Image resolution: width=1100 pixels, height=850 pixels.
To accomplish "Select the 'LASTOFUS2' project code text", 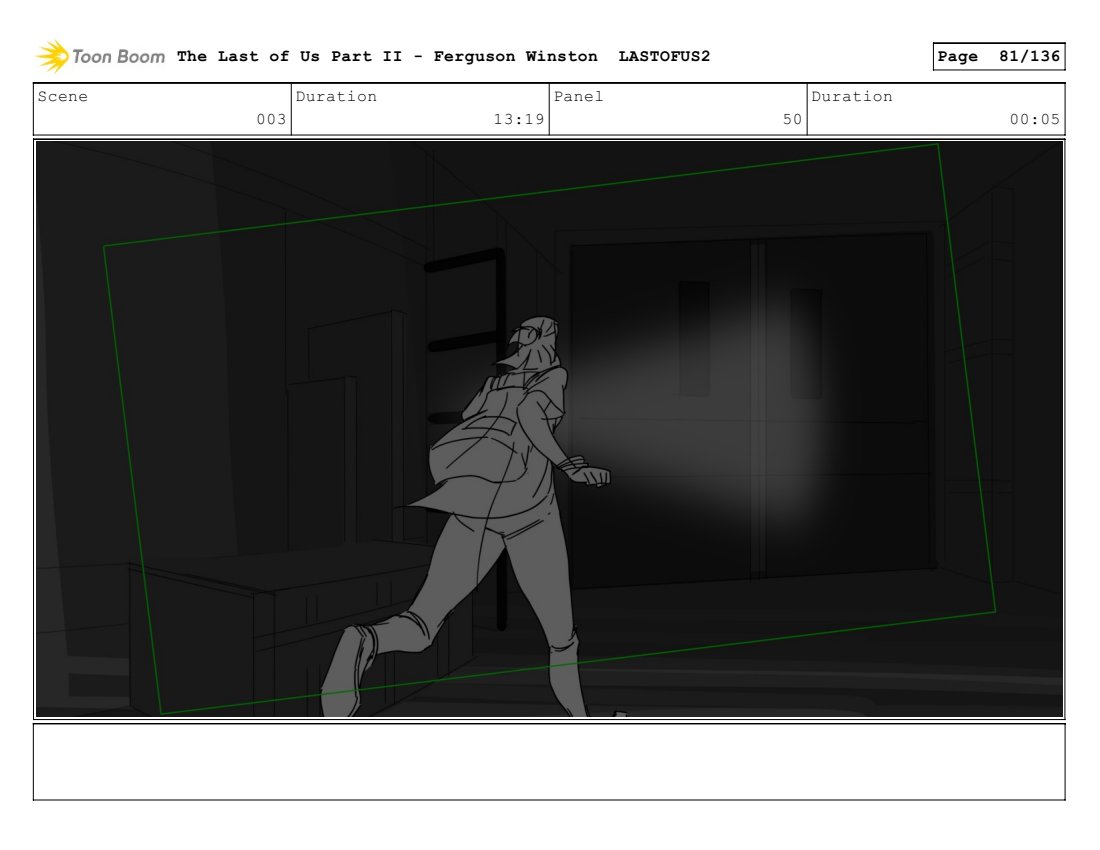I will [x=664, y=56].
